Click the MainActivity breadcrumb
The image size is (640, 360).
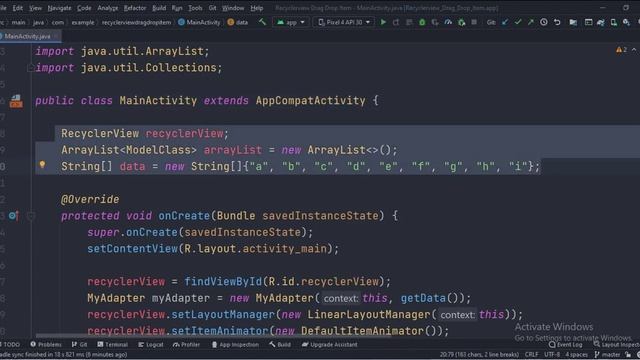tap(199, 22)
